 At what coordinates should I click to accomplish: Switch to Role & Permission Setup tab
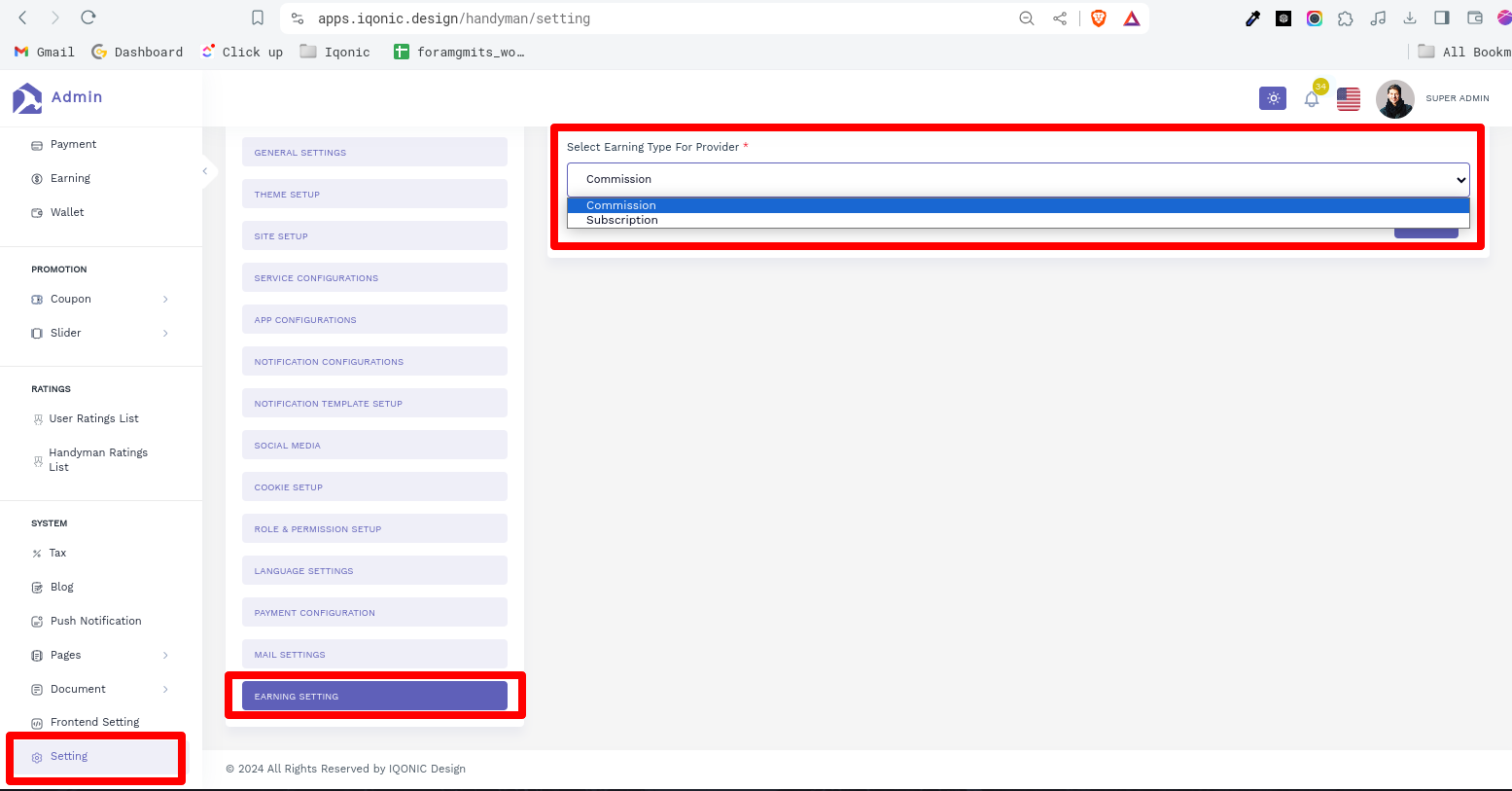coord(374,528)
